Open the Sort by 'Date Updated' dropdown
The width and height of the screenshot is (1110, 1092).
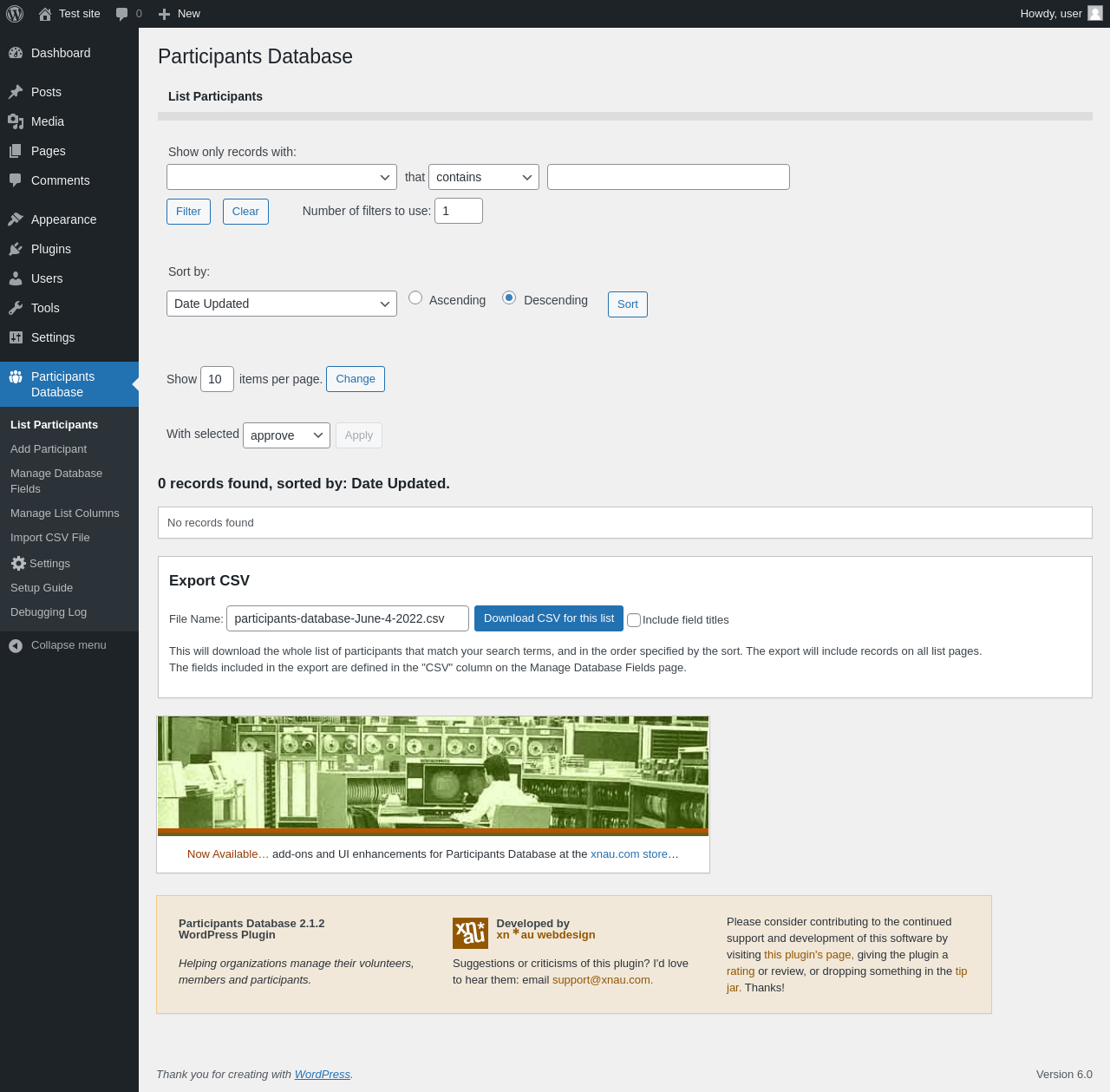[282, 304]
